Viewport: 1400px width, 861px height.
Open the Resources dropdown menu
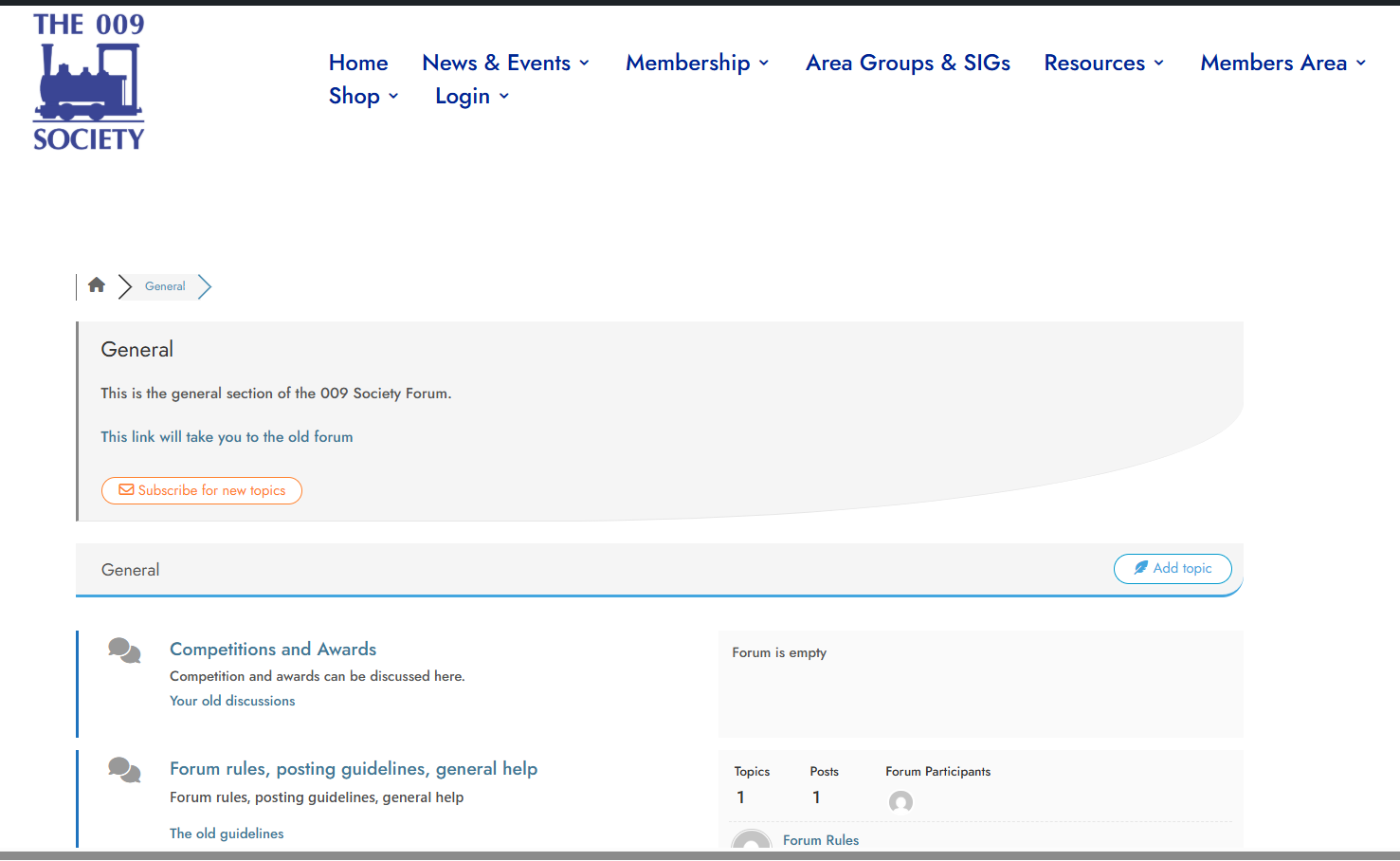pos(1103,63)
